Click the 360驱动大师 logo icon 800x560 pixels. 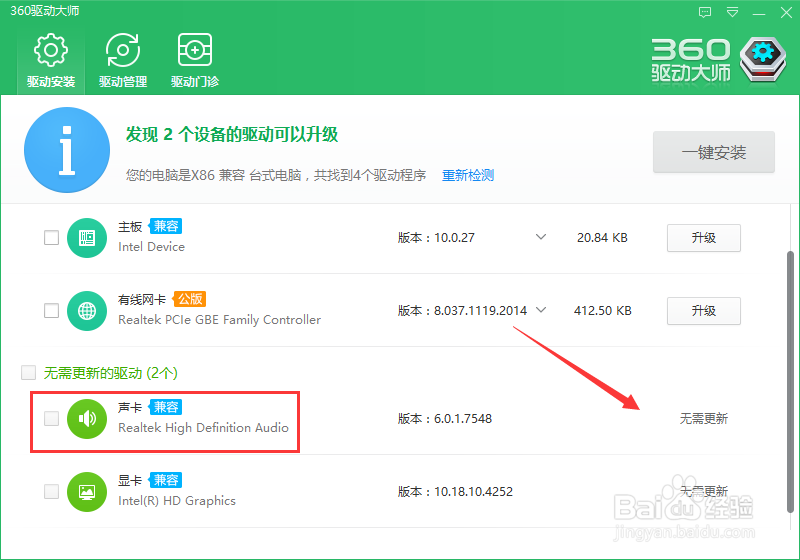(763, 59)
